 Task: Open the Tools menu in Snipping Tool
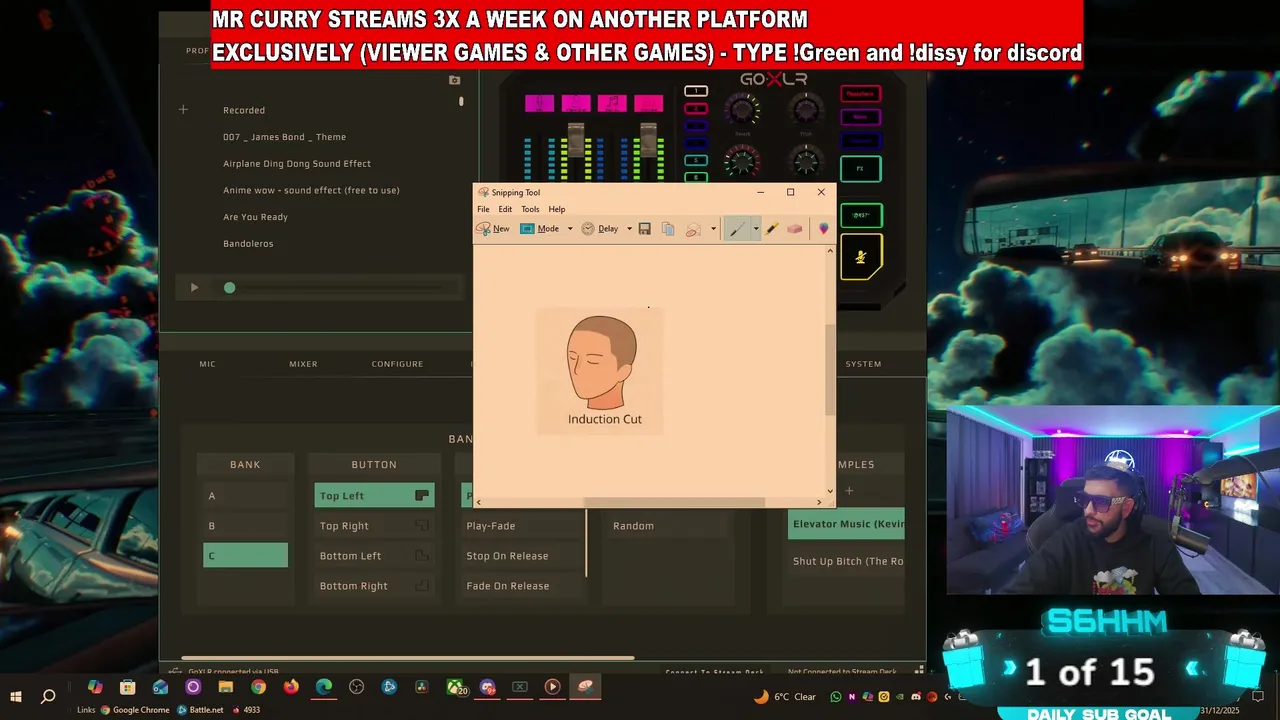[530, 209]
